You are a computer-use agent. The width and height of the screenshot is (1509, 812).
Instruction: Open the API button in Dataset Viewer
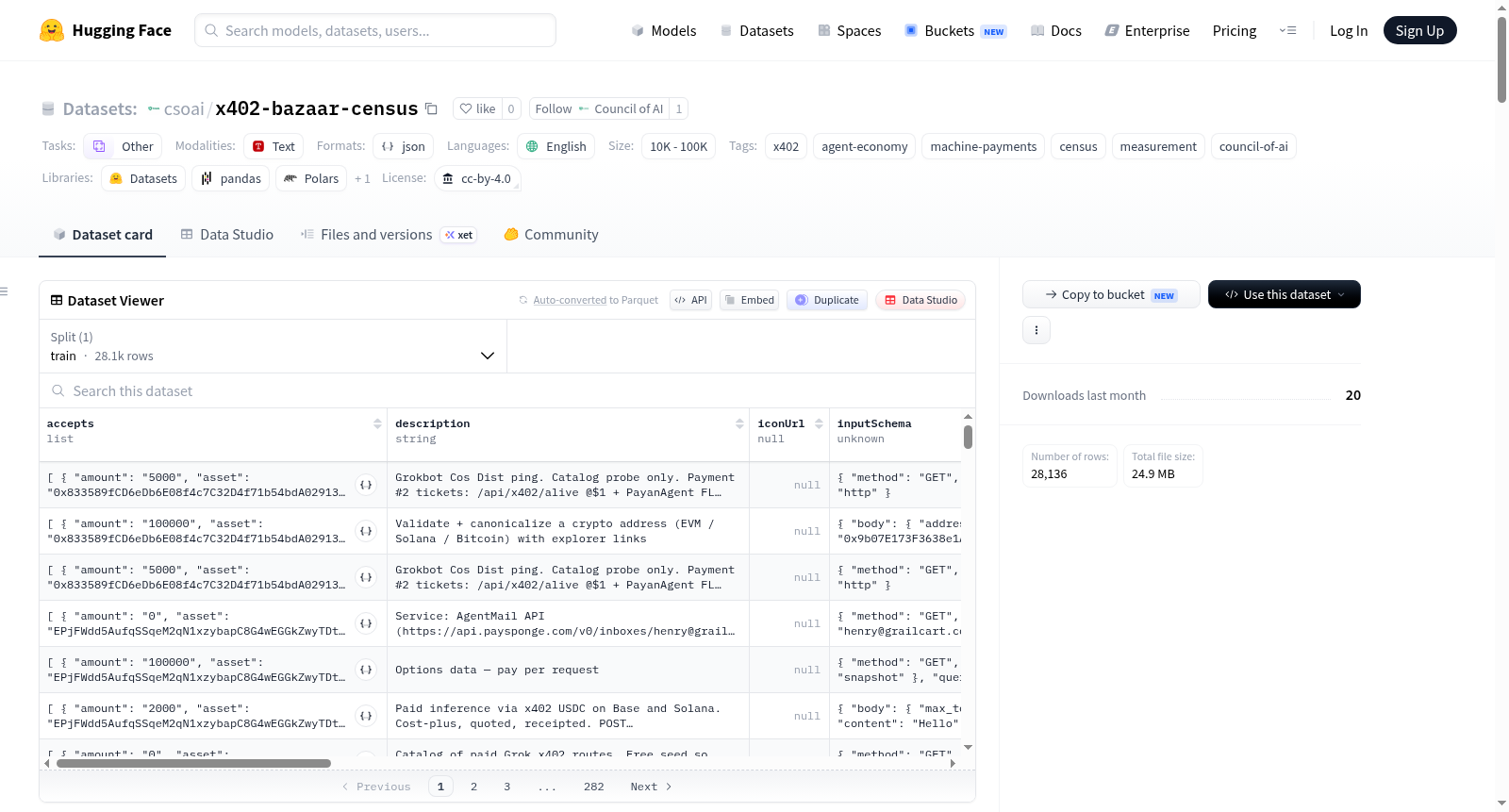point(690,300)
